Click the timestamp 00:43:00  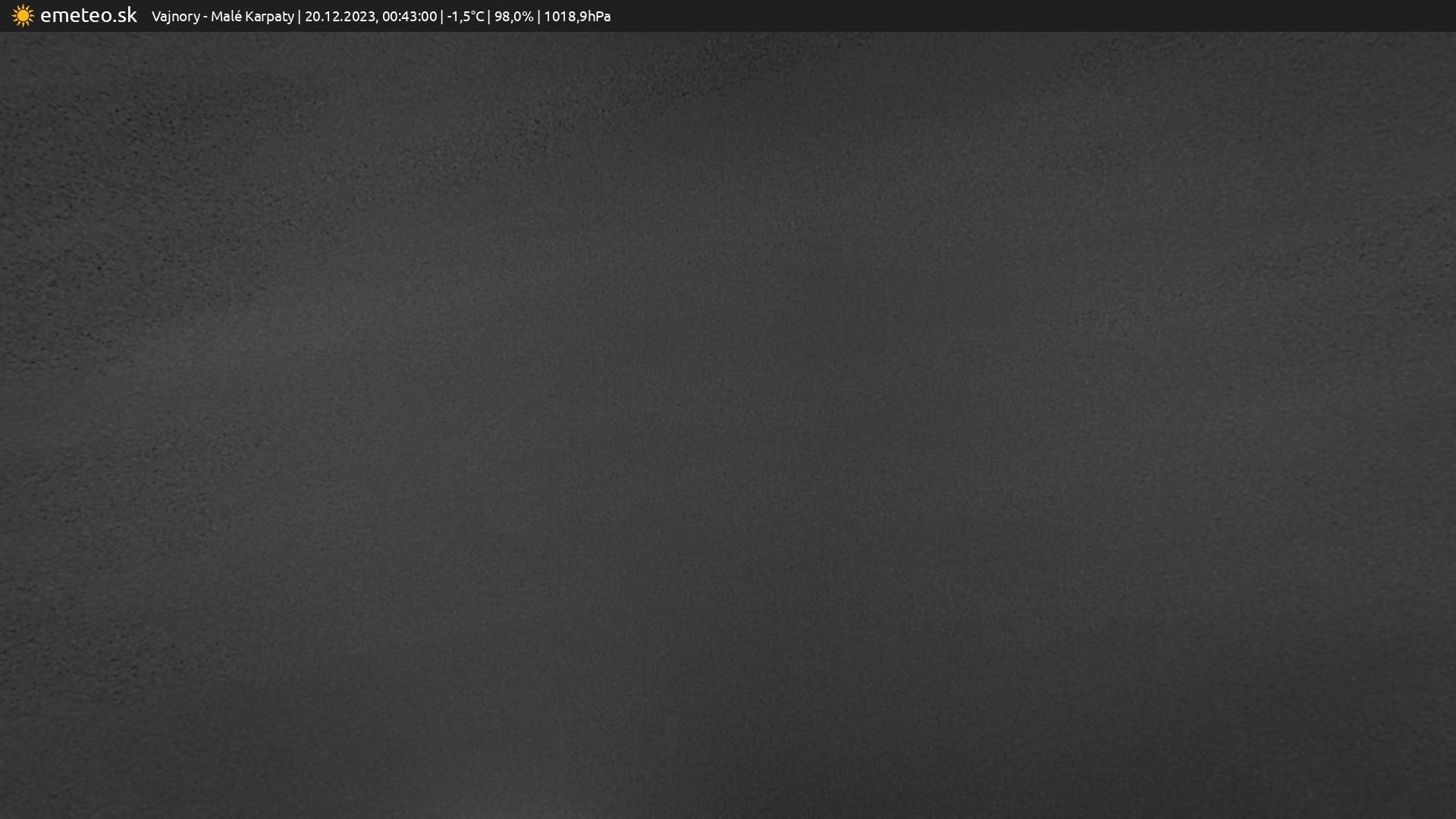pyautogui.click(x=409, y=16)
